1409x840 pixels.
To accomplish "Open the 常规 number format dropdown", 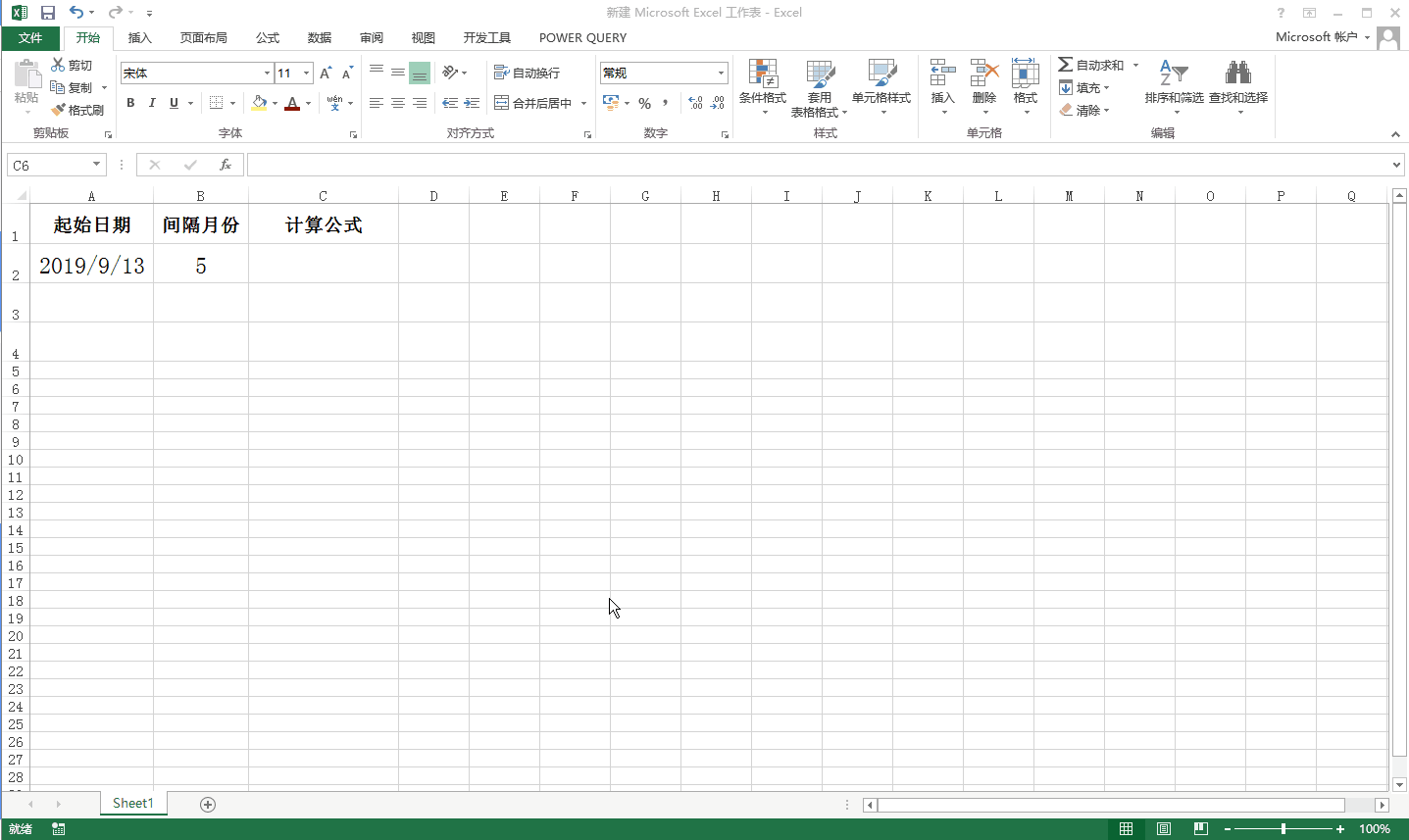I will pyautogui.click(x=721, y=73).
